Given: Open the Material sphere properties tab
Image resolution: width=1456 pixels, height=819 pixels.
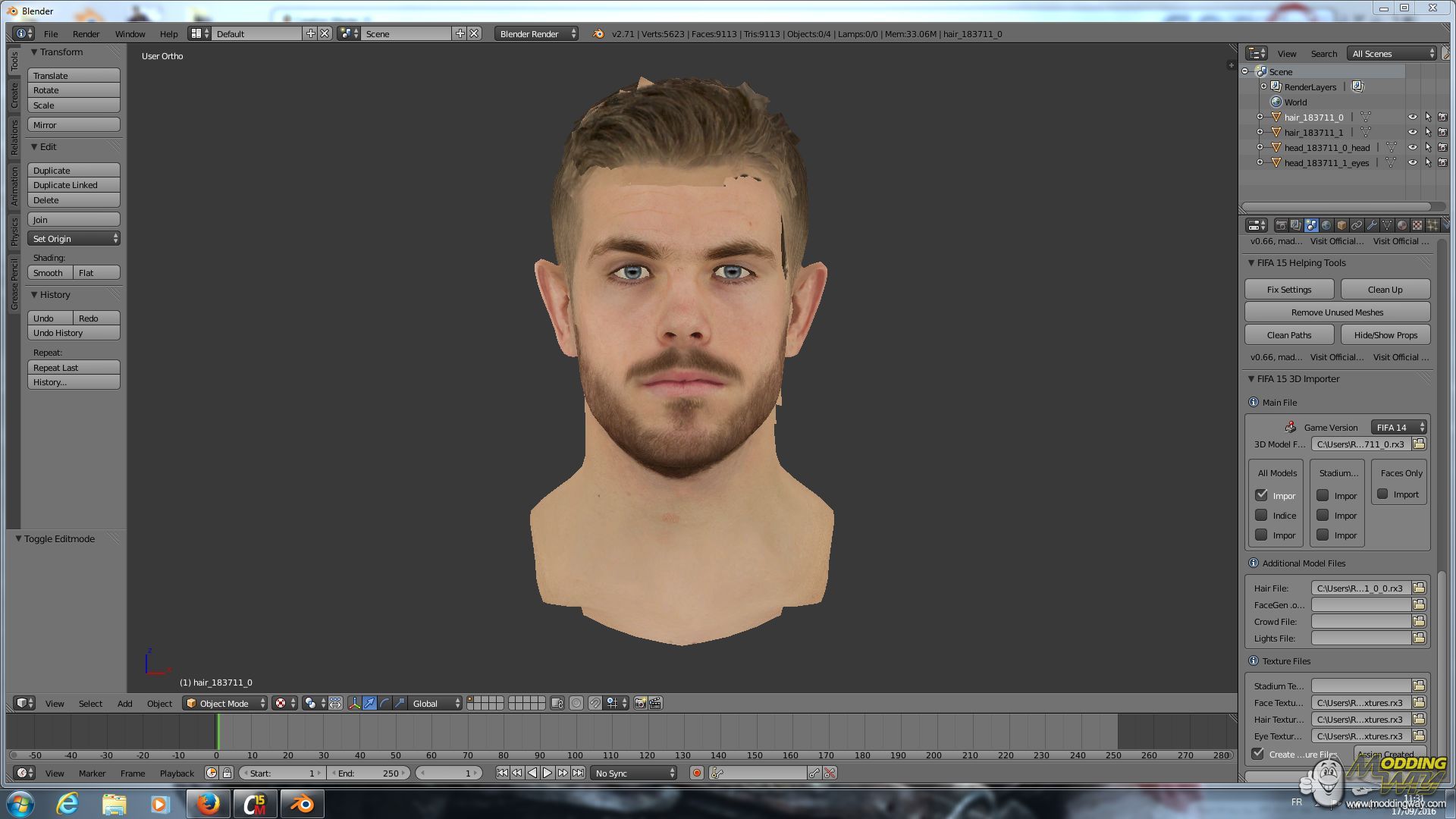Looking at the screenshot, I should pos(1402,225).
